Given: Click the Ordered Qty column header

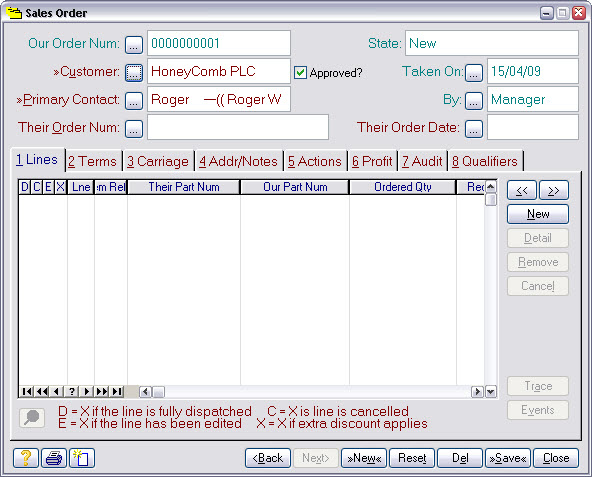Looking at the screenshot, I should [x=402, y=187].
